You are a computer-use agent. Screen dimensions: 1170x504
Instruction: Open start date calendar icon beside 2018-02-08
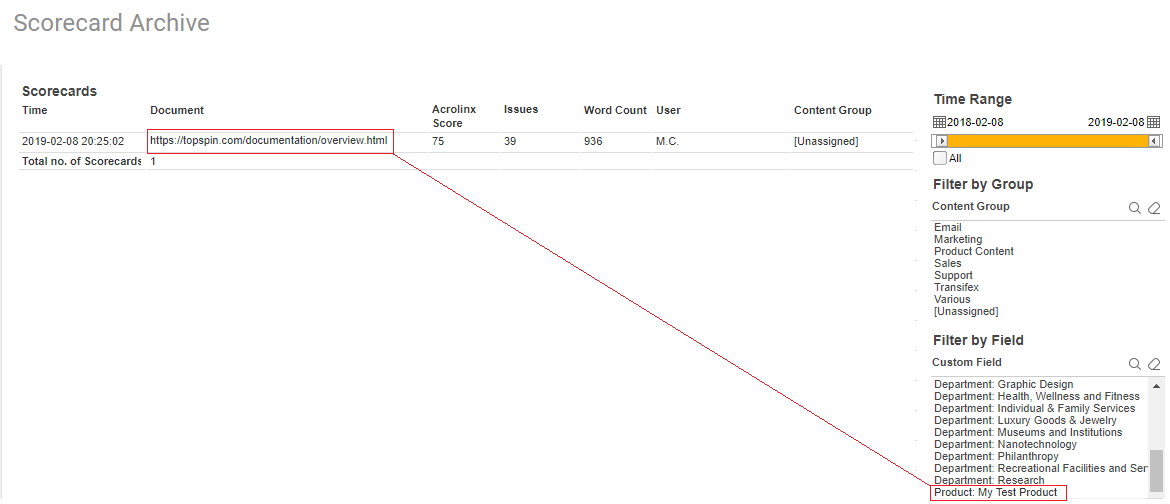[x=939, y=122]
